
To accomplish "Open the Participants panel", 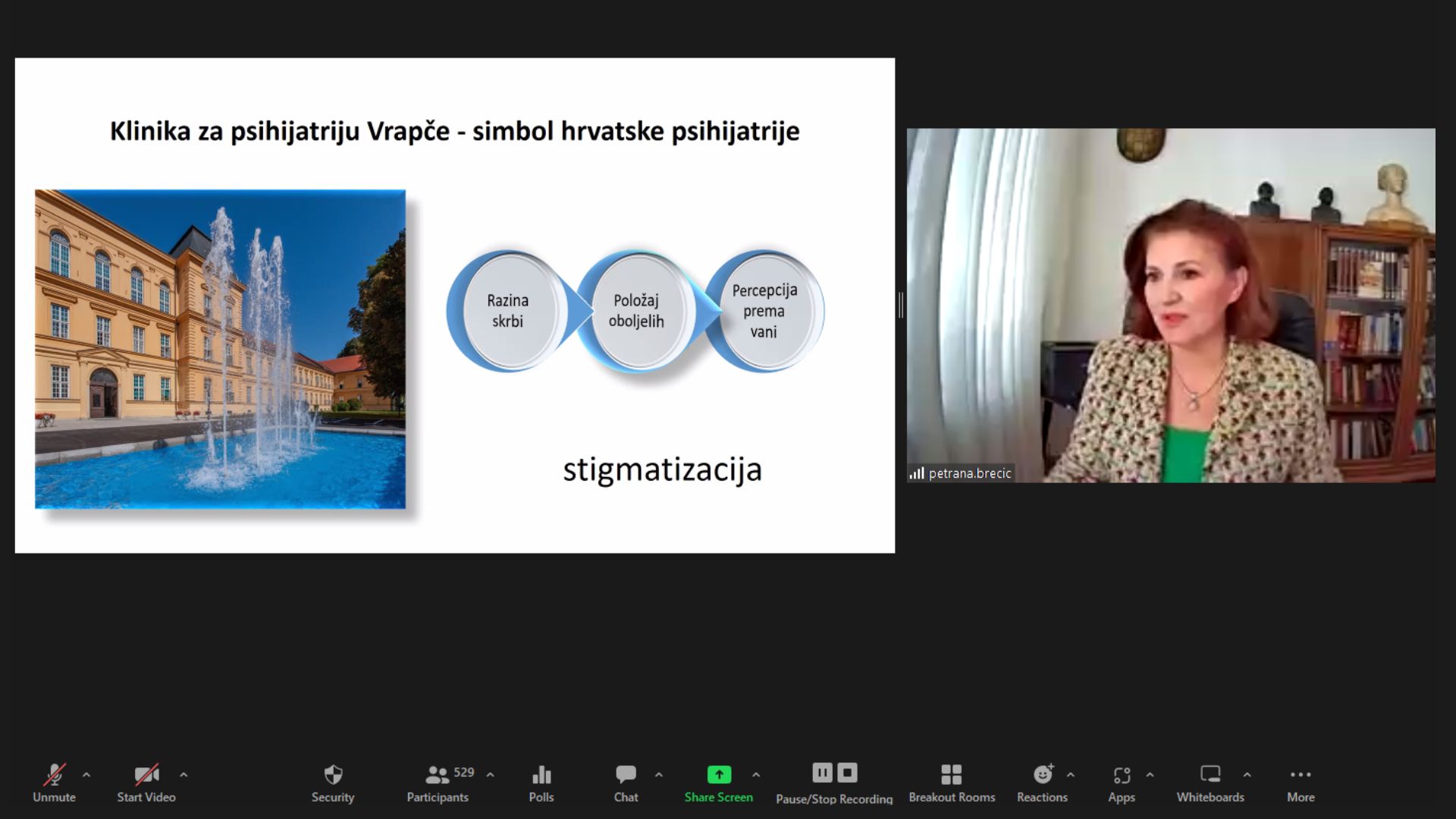I will tap(438, 774).
